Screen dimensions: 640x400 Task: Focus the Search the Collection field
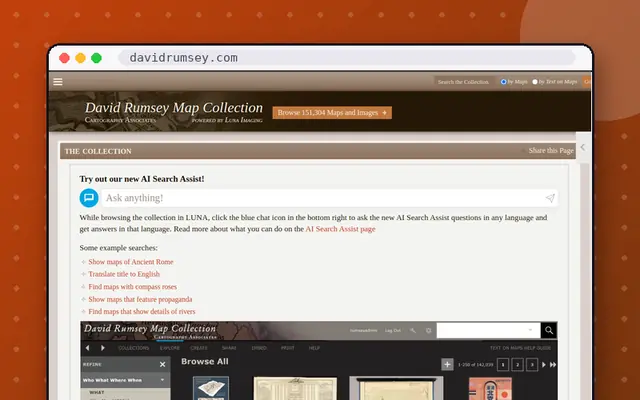[464, 82]
